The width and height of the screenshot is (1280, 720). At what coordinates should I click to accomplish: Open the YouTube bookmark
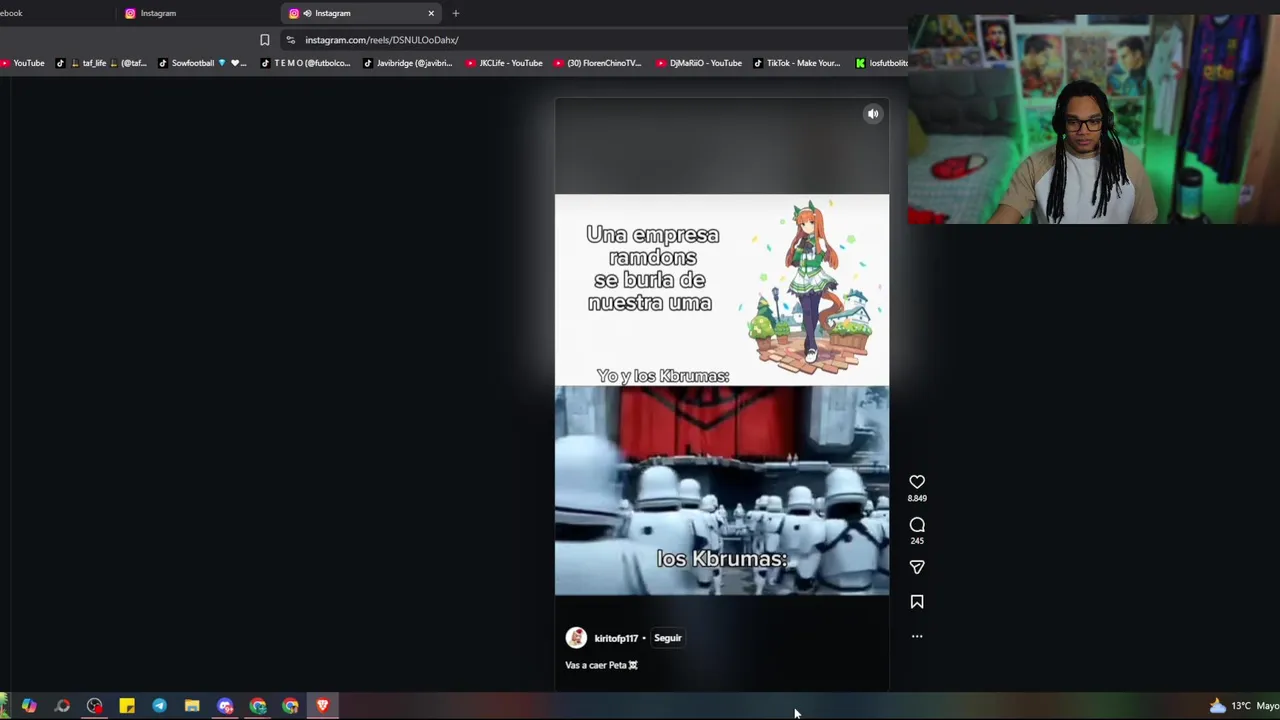(22, 63)
